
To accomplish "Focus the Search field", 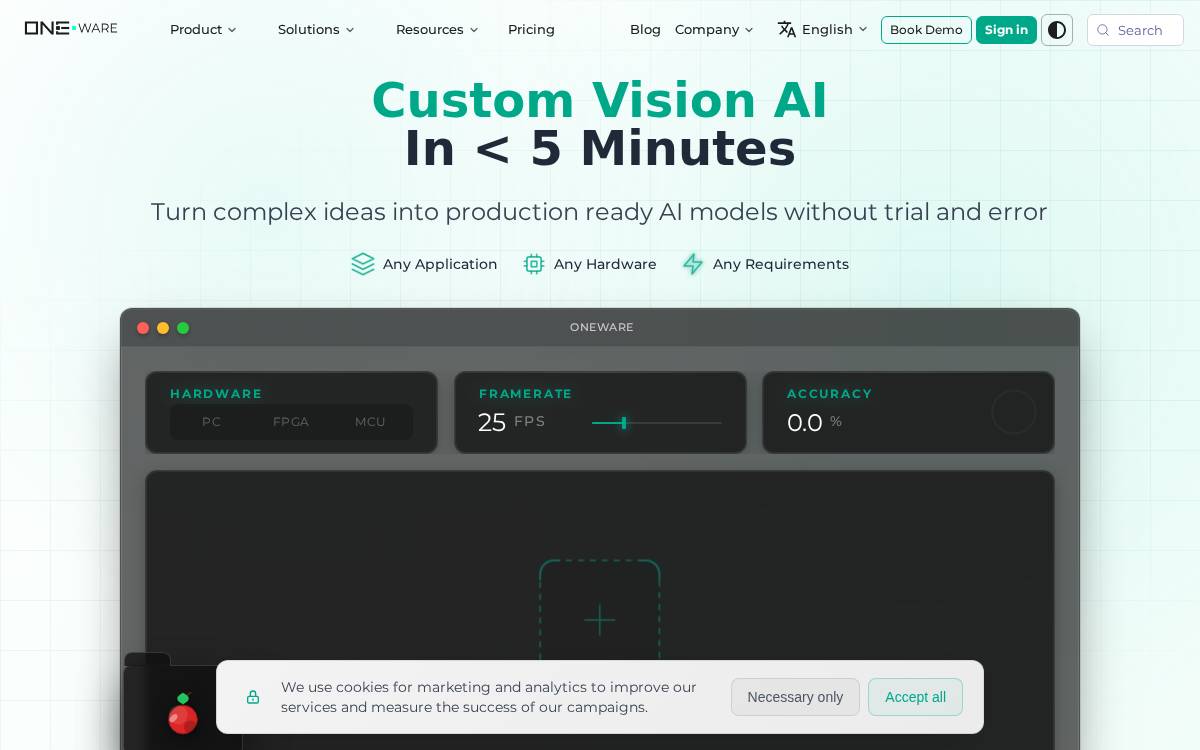I will tap(1135, 30).
